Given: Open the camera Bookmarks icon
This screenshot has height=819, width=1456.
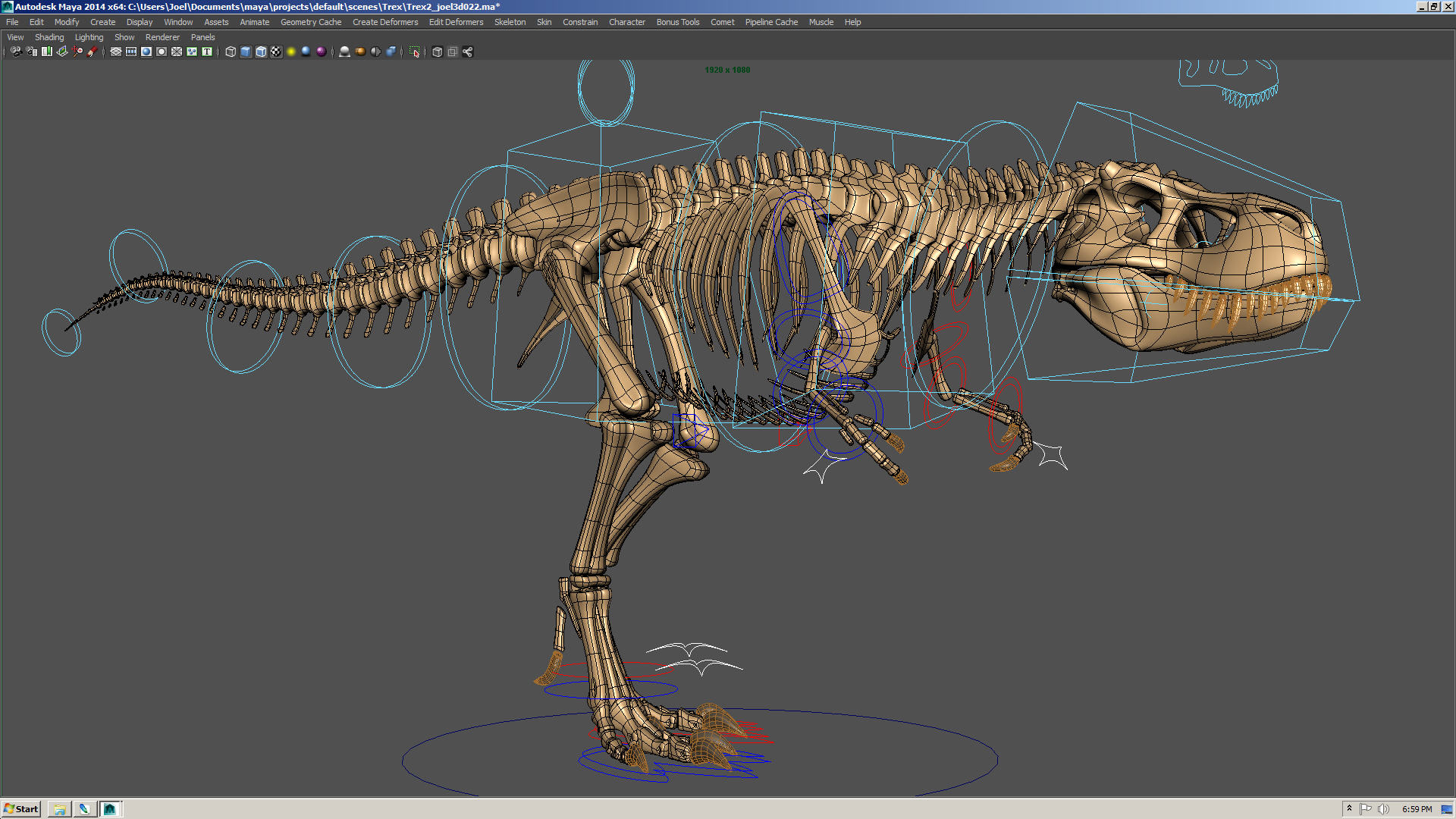Looking at the screenshot, I should (x=47, y=52).
